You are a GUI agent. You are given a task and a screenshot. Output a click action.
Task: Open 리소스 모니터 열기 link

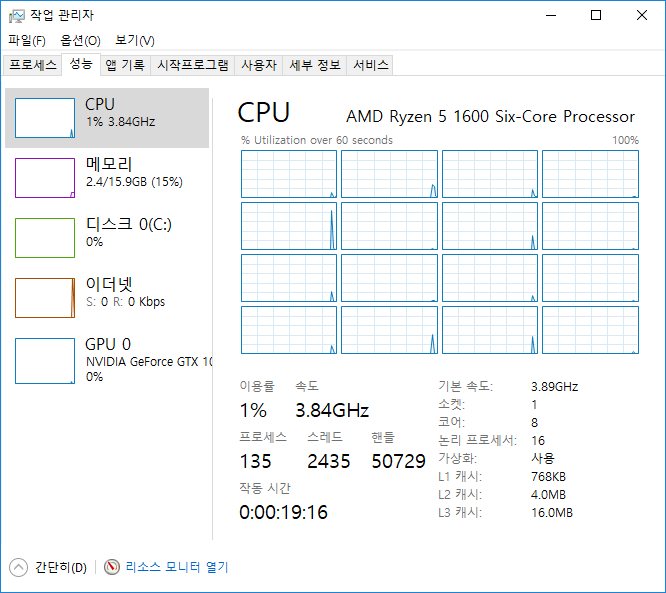click(x=177, y=567)
